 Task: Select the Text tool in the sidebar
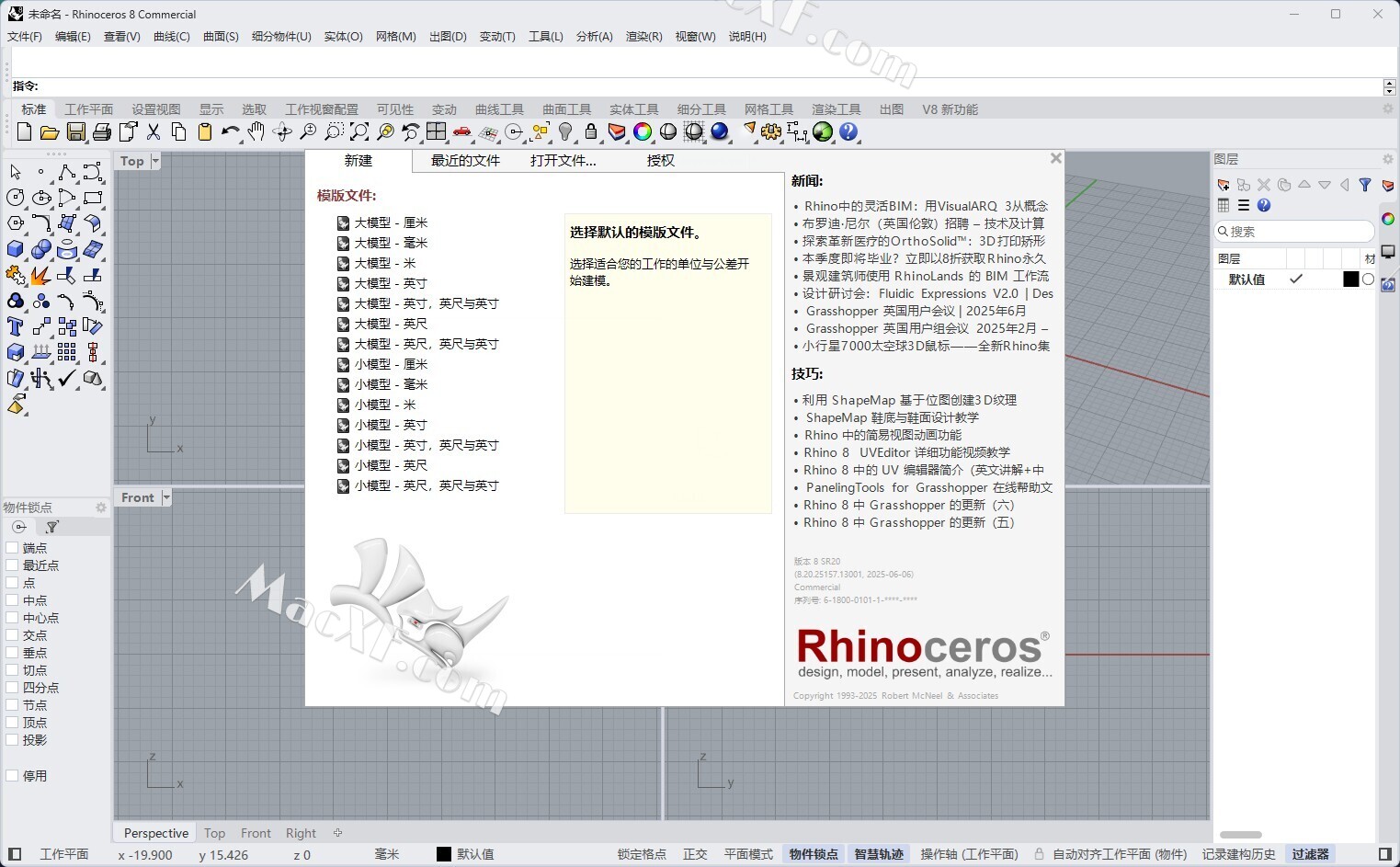click(16, 326)
